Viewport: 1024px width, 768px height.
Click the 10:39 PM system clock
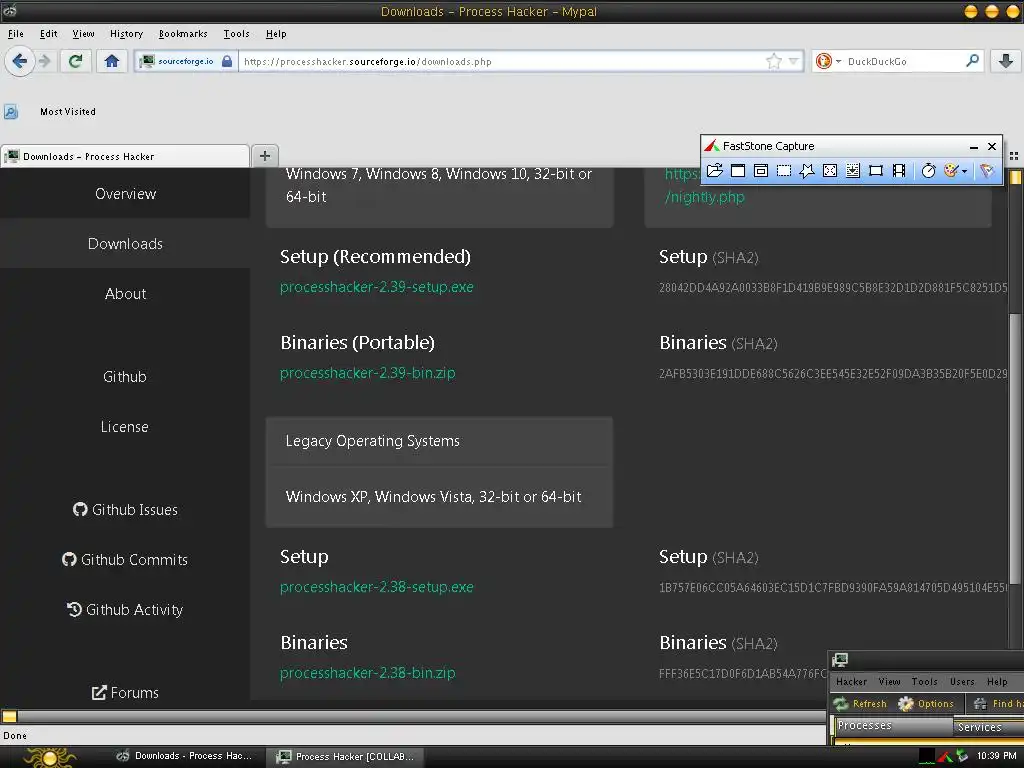coord(997,756)
